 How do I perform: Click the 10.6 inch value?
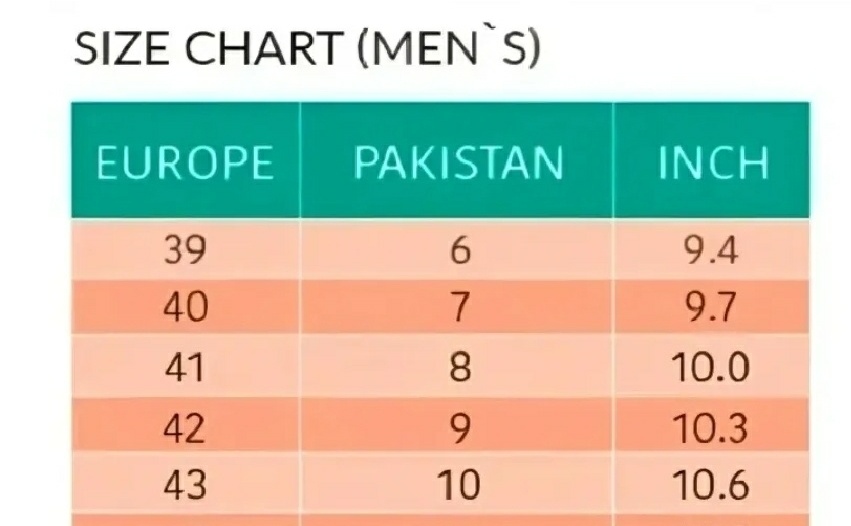[712, 484]
